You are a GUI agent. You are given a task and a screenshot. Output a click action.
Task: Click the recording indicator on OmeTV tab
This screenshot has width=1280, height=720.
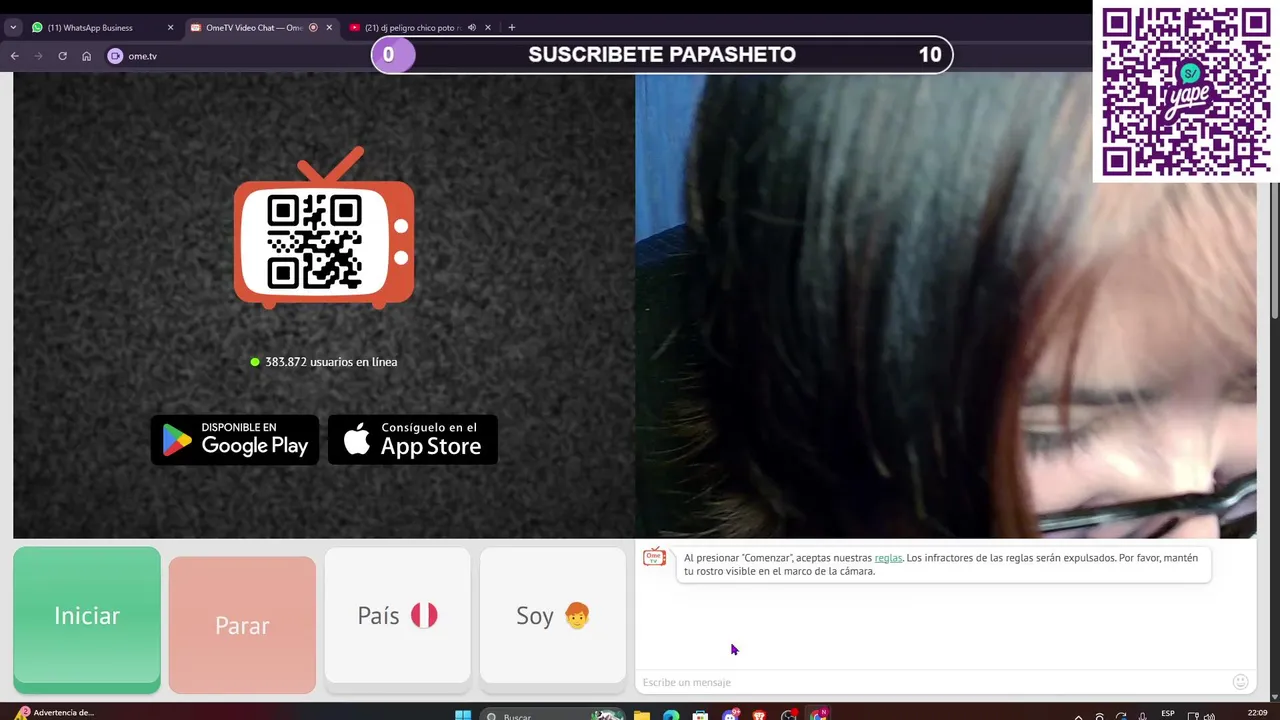click(313, 28)
